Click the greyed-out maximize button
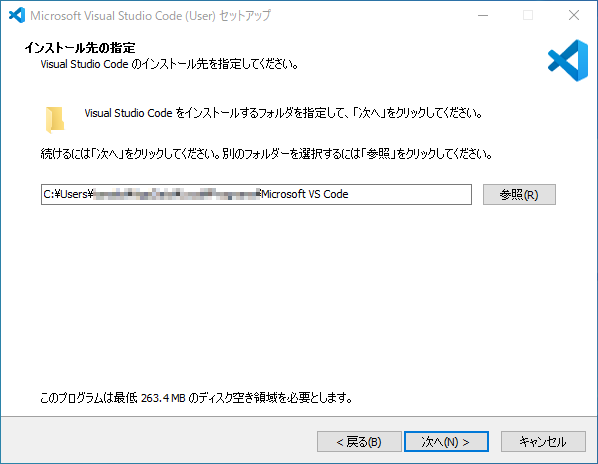This screenshot has height=464, width=598. [x=528, y=15]
